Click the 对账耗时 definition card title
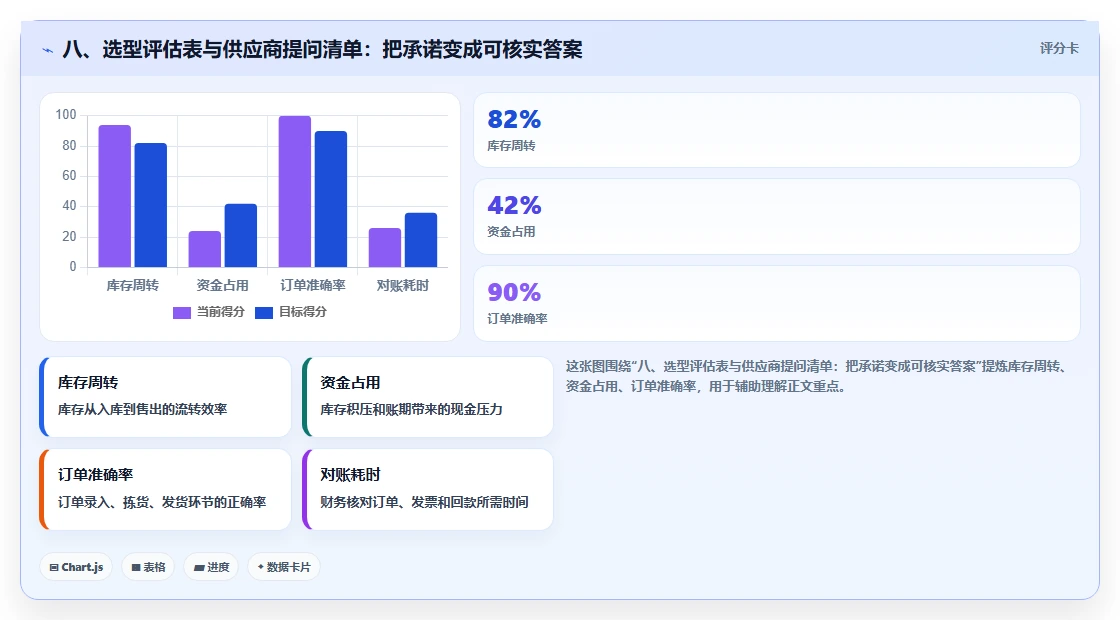The width and height of the screenshot is (1120, 620). pos(350,475)
